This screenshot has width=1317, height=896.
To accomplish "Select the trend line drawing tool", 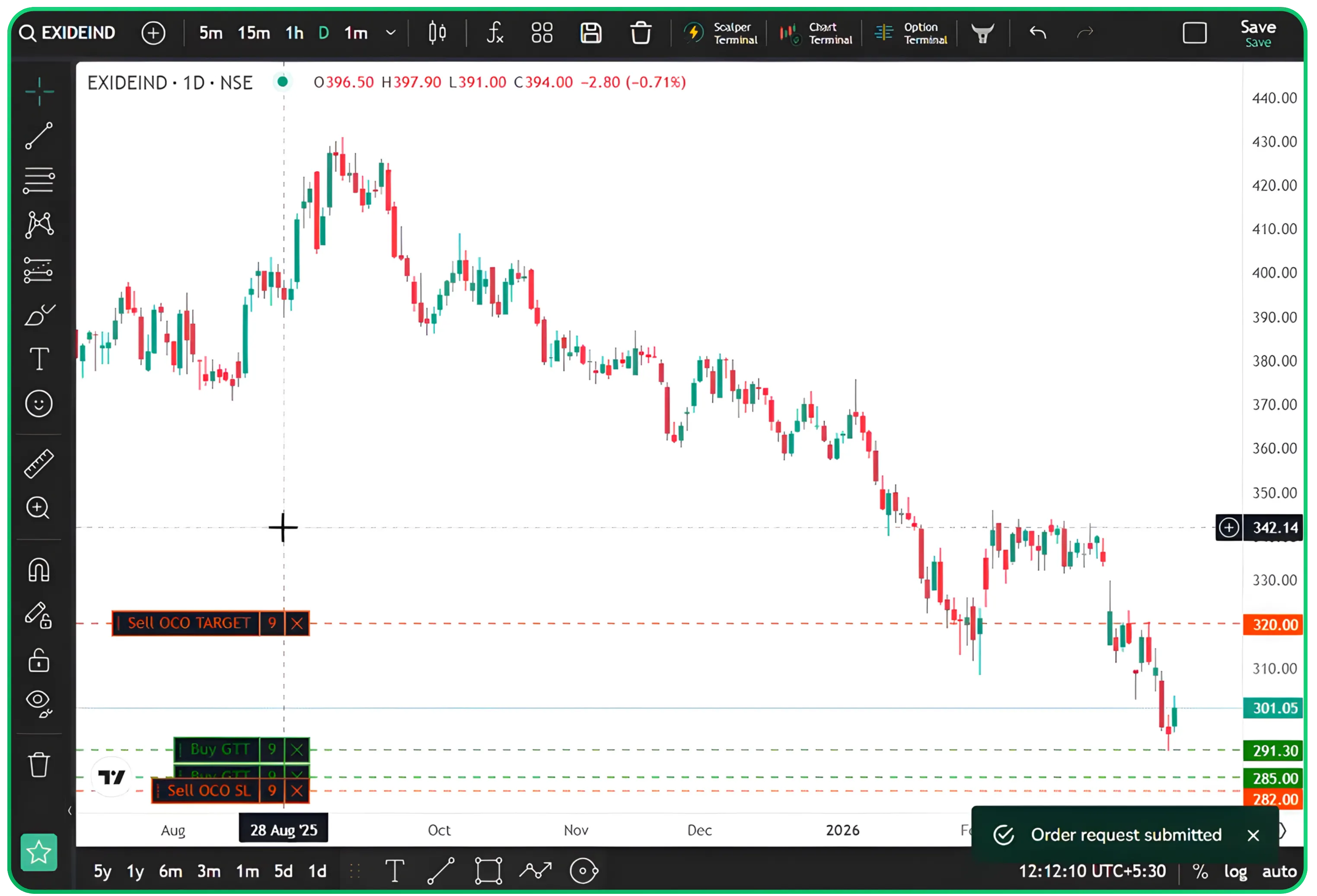I will pos(38,136).
